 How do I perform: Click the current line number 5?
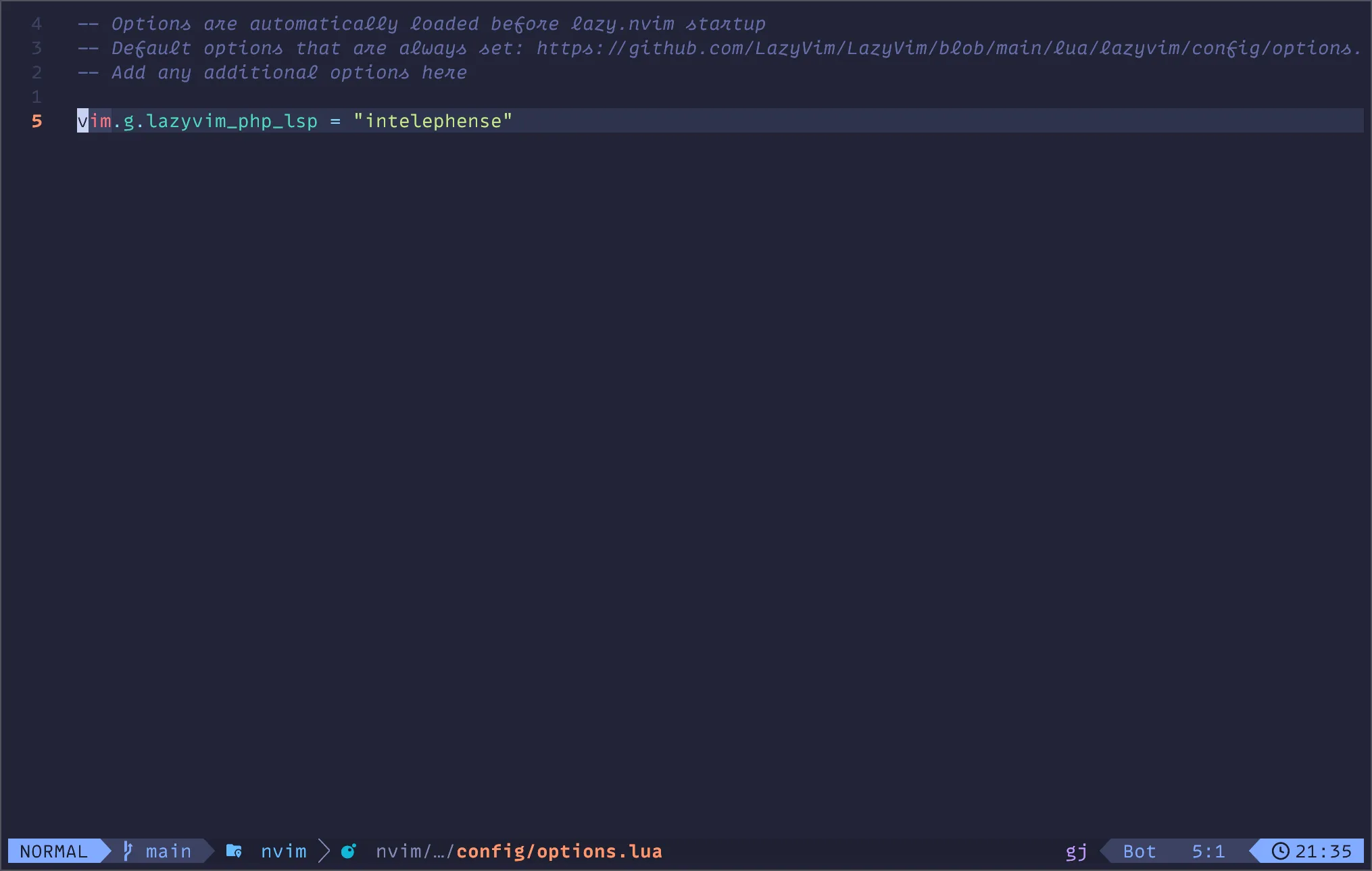(37, 121)
